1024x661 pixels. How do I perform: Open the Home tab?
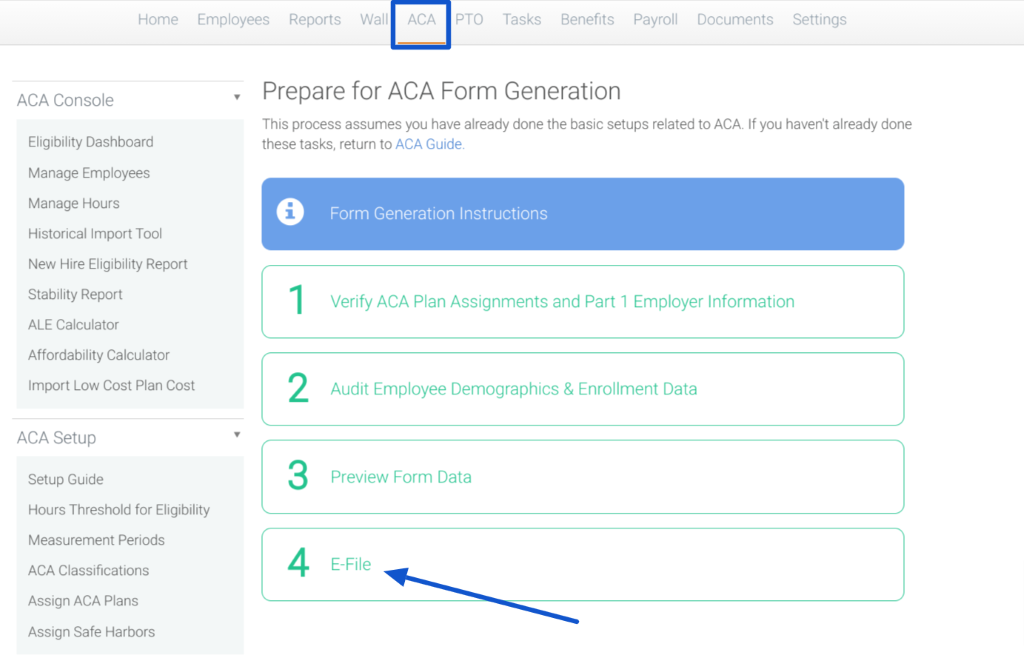tap(158, 20)
